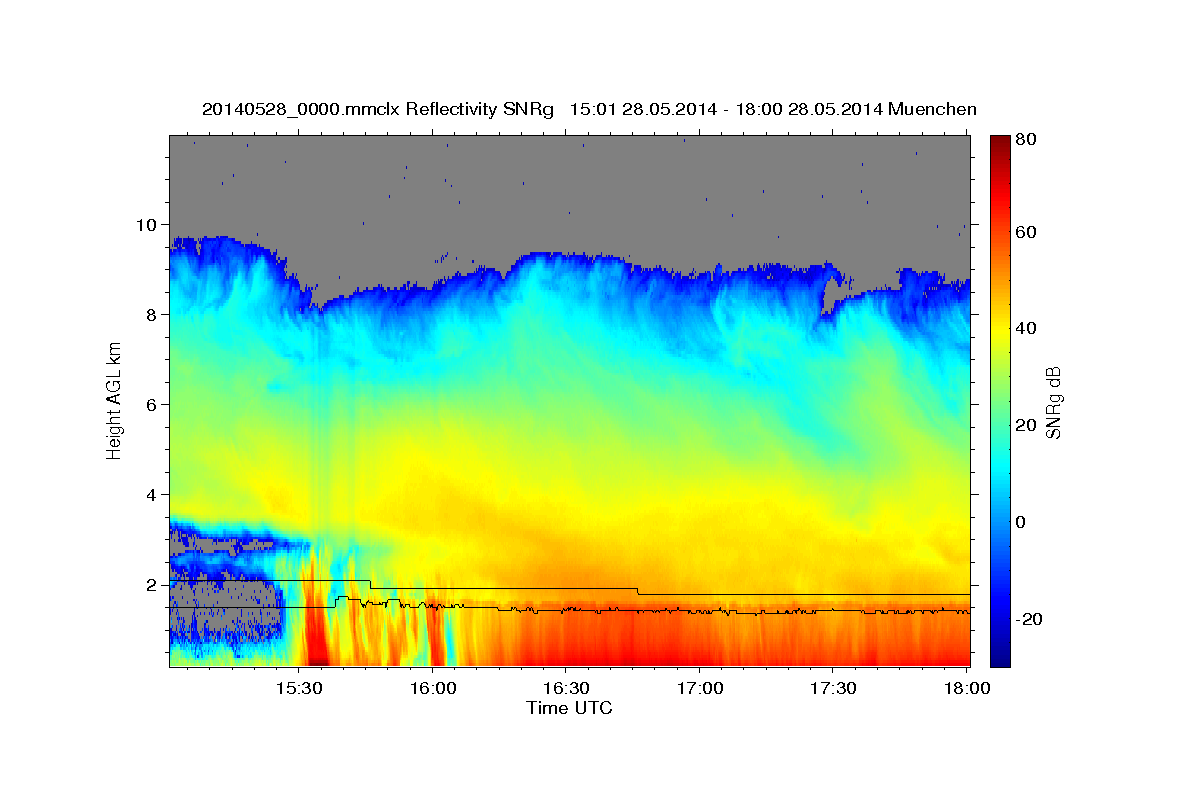Click the colorbar value 20
Screen dimensions: 1200x800
1027,425
